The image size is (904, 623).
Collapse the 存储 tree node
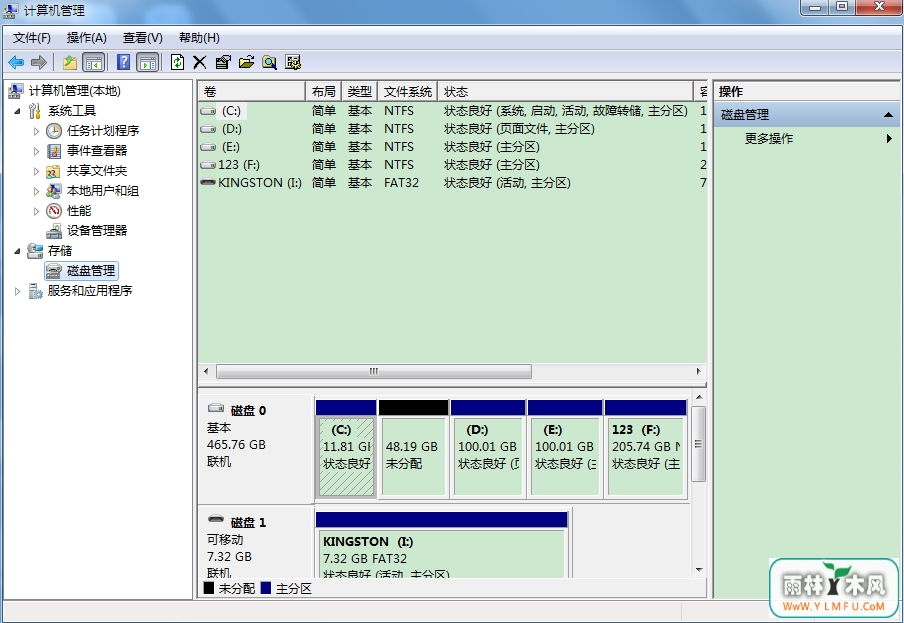[x=17, y=251]
